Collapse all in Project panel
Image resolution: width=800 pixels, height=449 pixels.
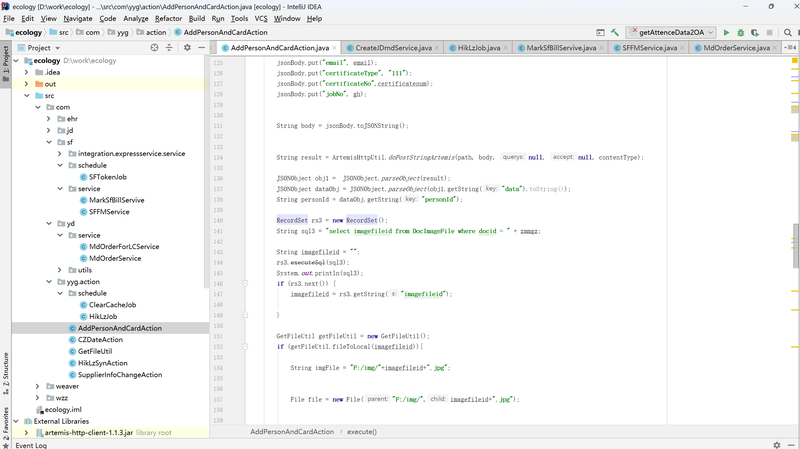(170, 47)
